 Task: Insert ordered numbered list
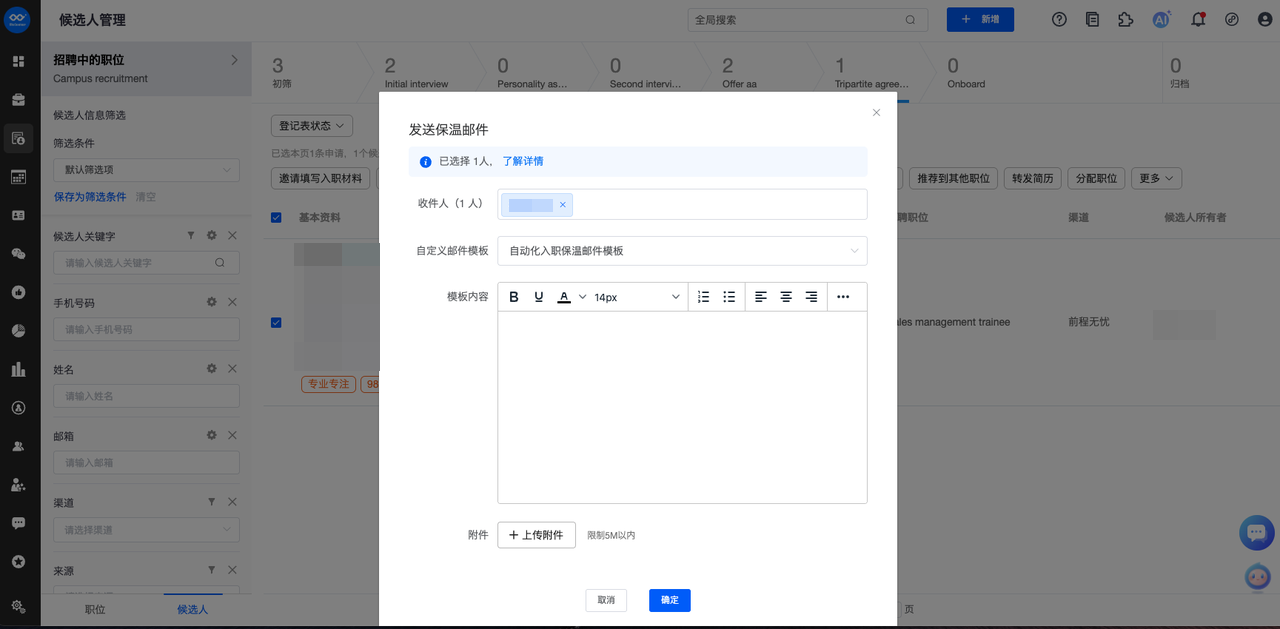(x=703, y=297)
